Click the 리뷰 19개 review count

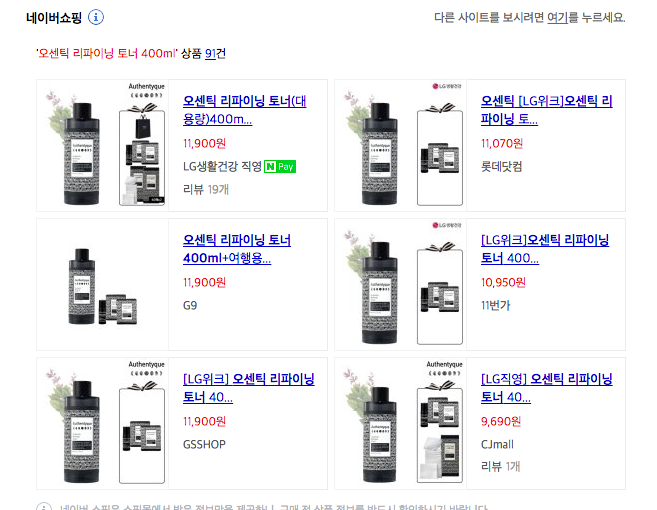pyautogui.click(x=206, y=189)
